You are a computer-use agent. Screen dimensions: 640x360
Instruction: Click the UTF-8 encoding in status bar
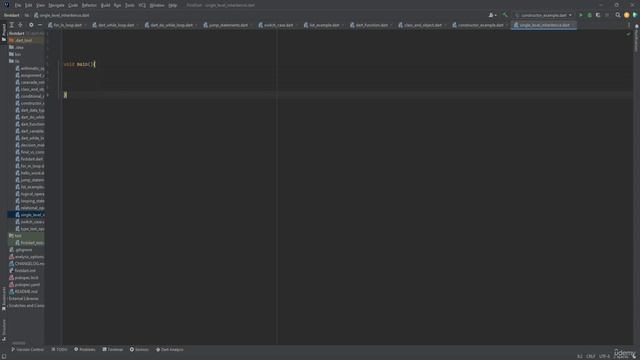(x=604, y=356)
